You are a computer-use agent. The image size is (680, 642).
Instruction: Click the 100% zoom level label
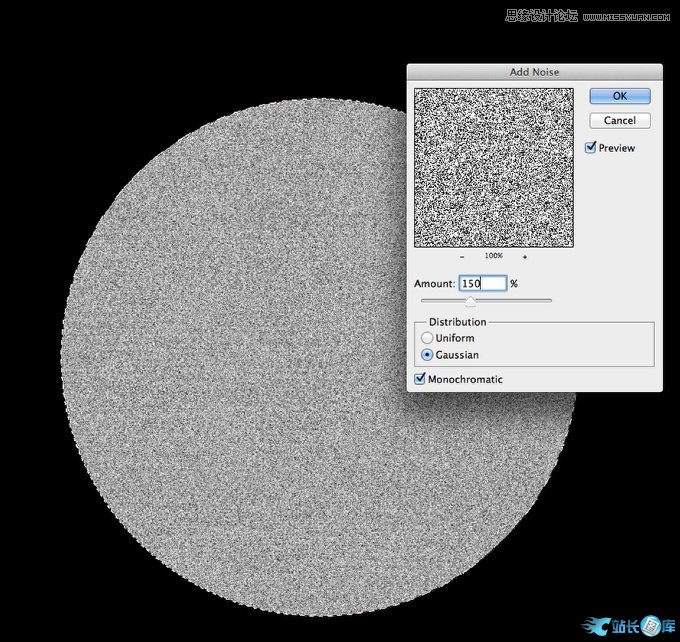coord(493,256)
